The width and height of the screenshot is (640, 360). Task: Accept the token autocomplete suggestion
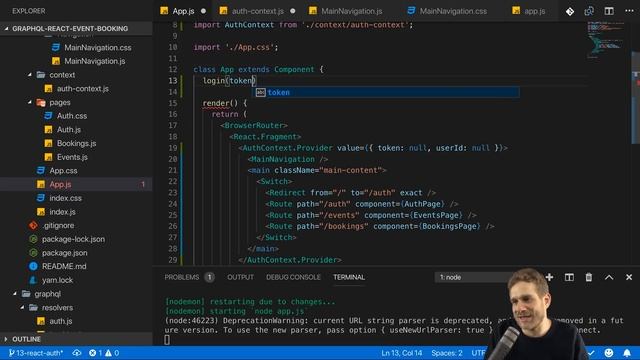pos(386,92)
